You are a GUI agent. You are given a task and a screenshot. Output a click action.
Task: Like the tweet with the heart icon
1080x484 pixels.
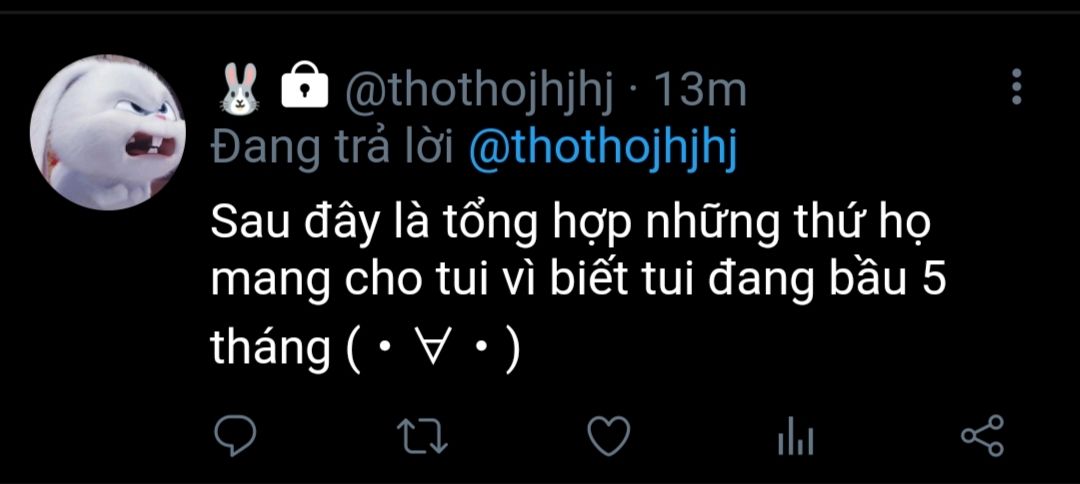pyautogui.click(x=607, y=436)
